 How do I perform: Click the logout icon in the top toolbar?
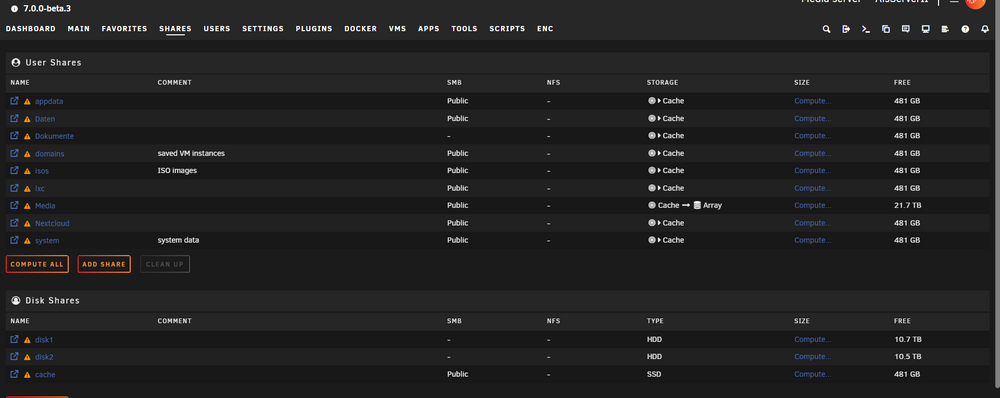pyautogui.click(x=846, y=29)
